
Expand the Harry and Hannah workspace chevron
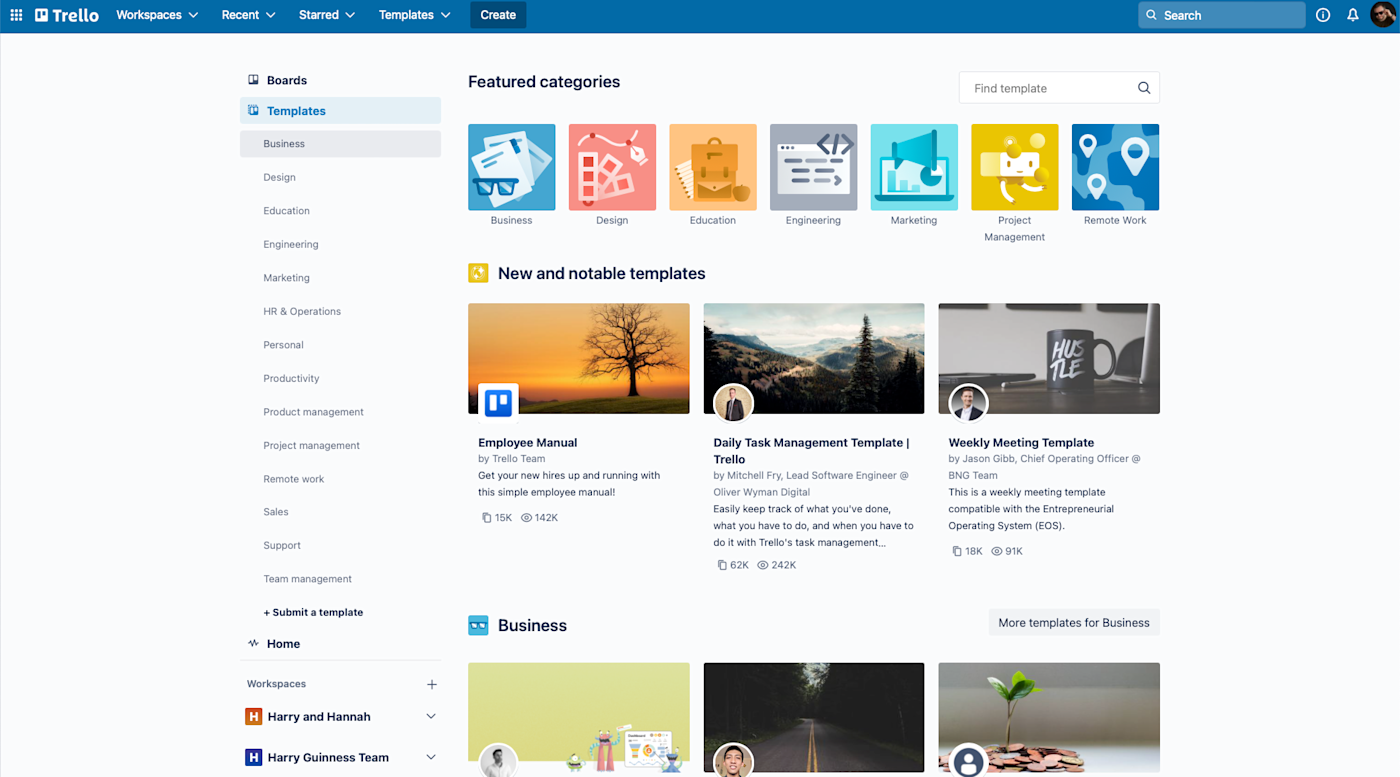[431, 717]
